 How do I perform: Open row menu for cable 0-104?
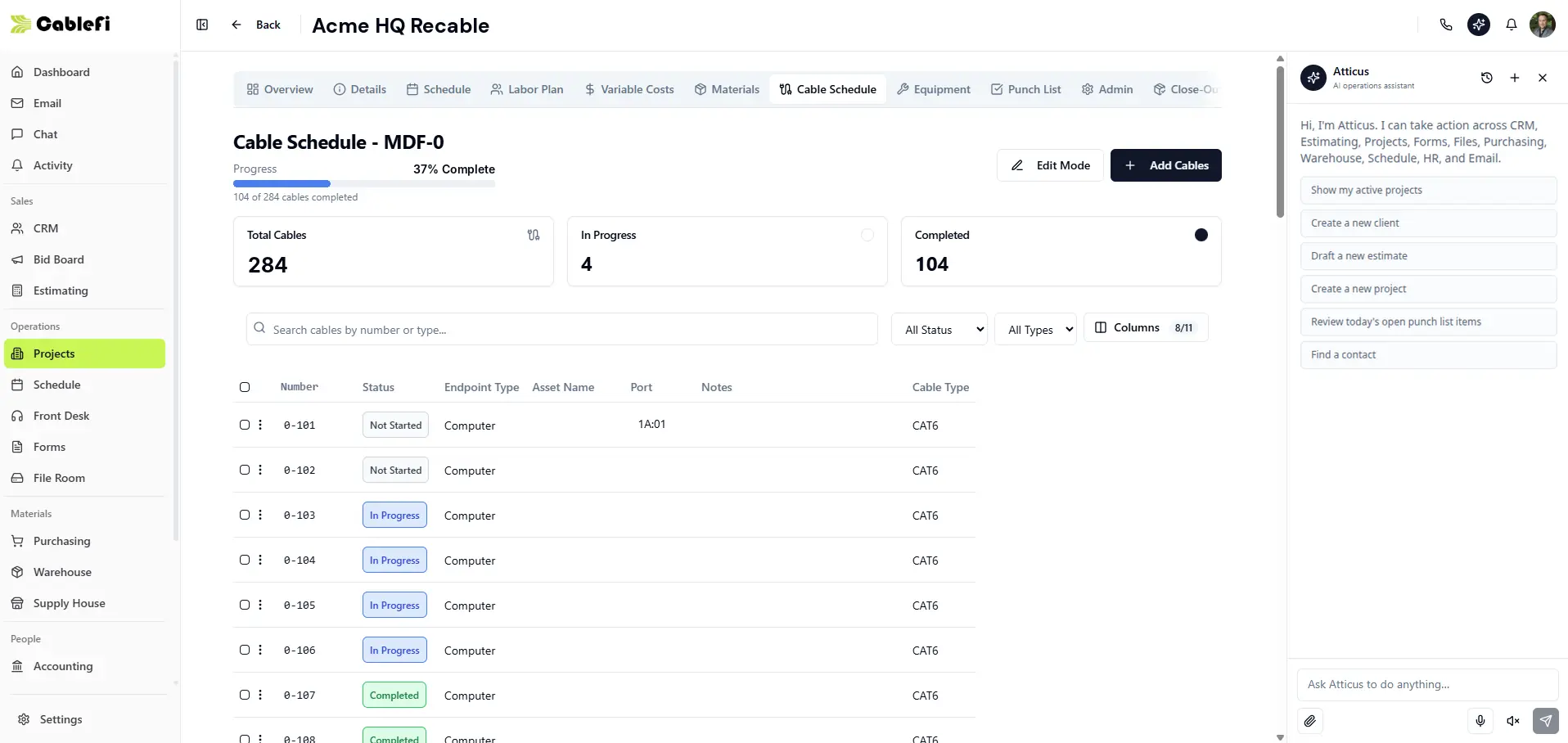(260, 560)
